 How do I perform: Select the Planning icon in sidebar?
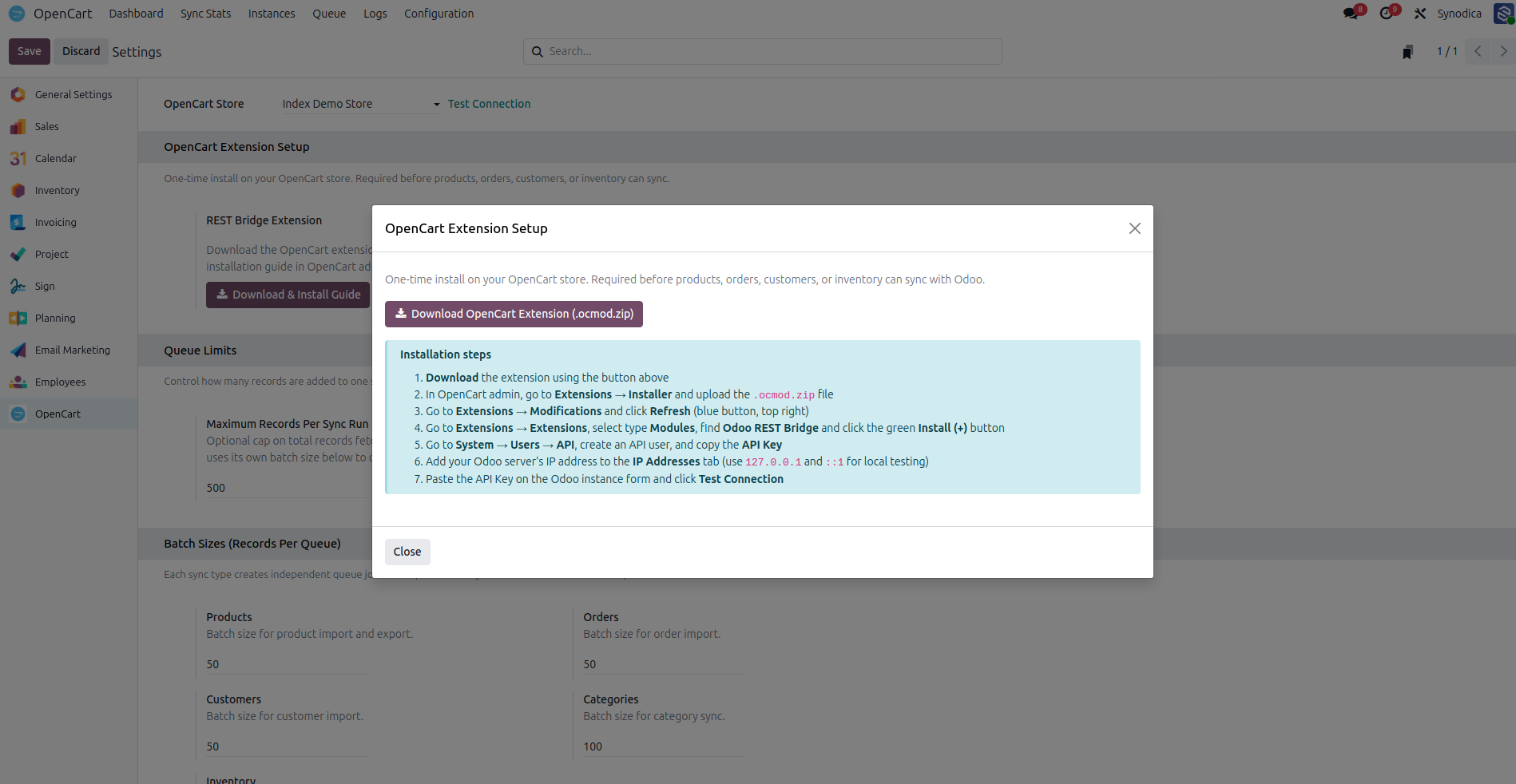point(18,318)
